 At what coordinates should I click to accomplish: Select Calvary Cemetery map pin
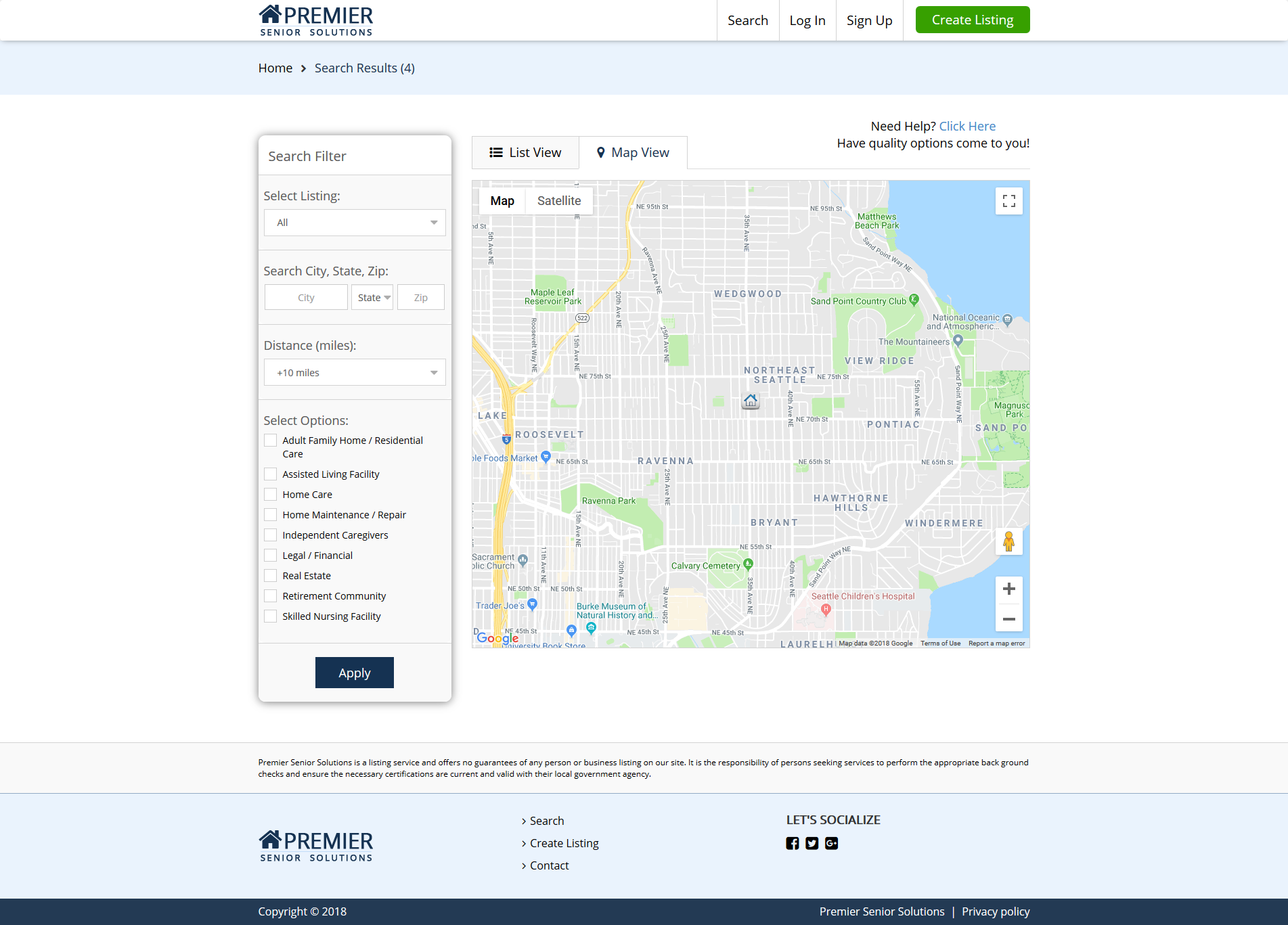(x=748, y=564)
